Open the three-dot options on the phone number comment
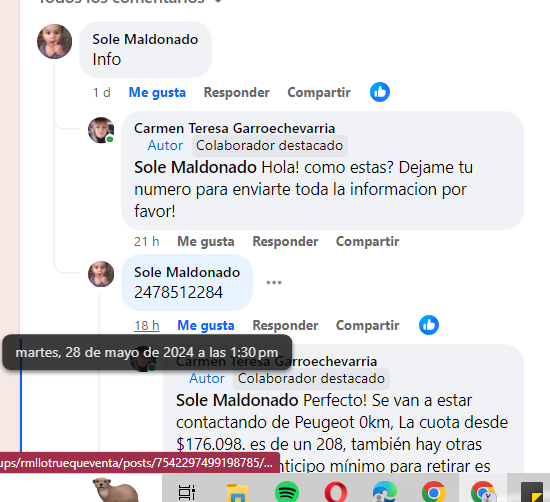550x502 pixels. click(274, 282)
